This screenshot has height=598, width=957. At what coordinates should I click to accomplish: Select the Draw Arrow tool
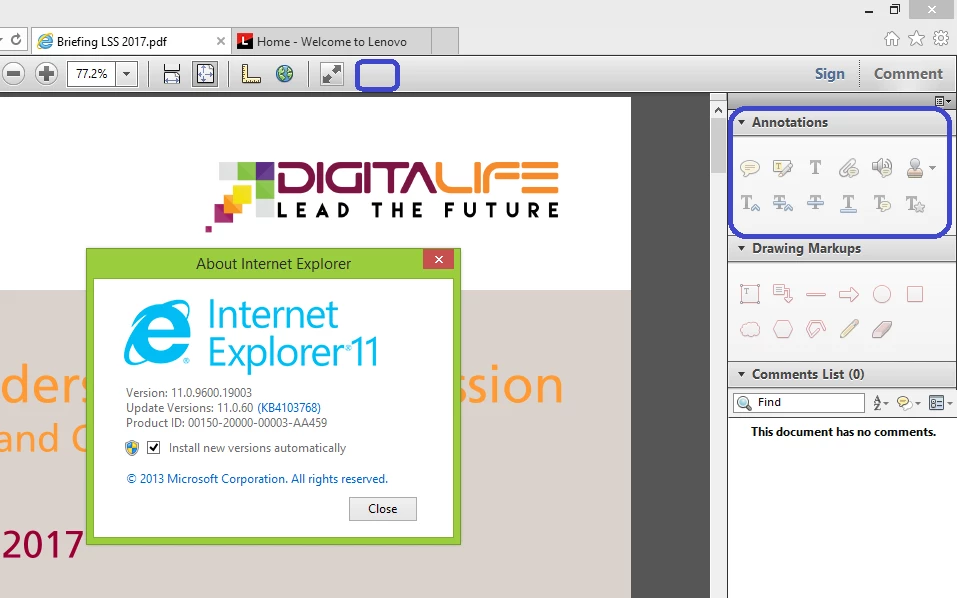(x=848, y=294)
